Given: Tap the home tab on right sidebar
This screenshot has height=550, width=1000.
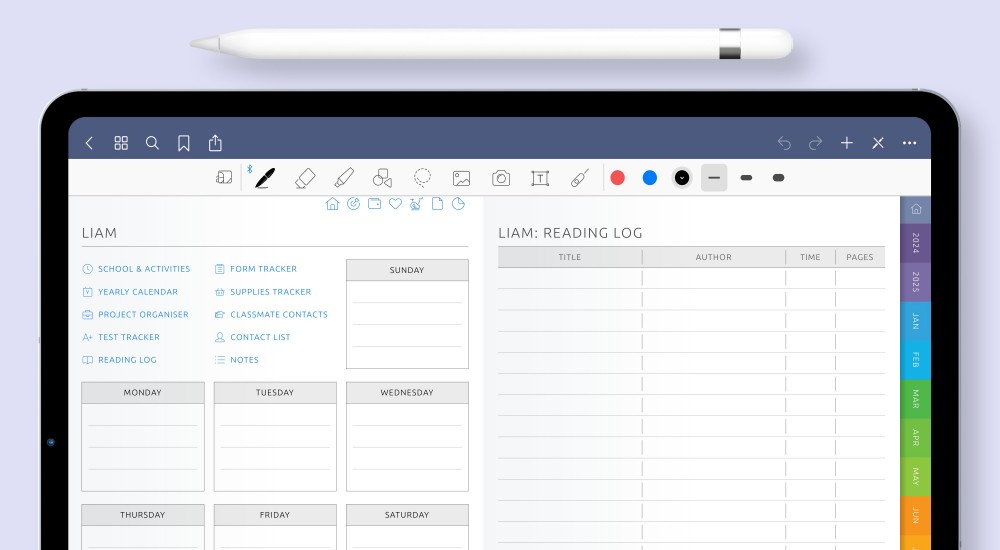Looking at the screenshot, I should [x=915, y=209].
